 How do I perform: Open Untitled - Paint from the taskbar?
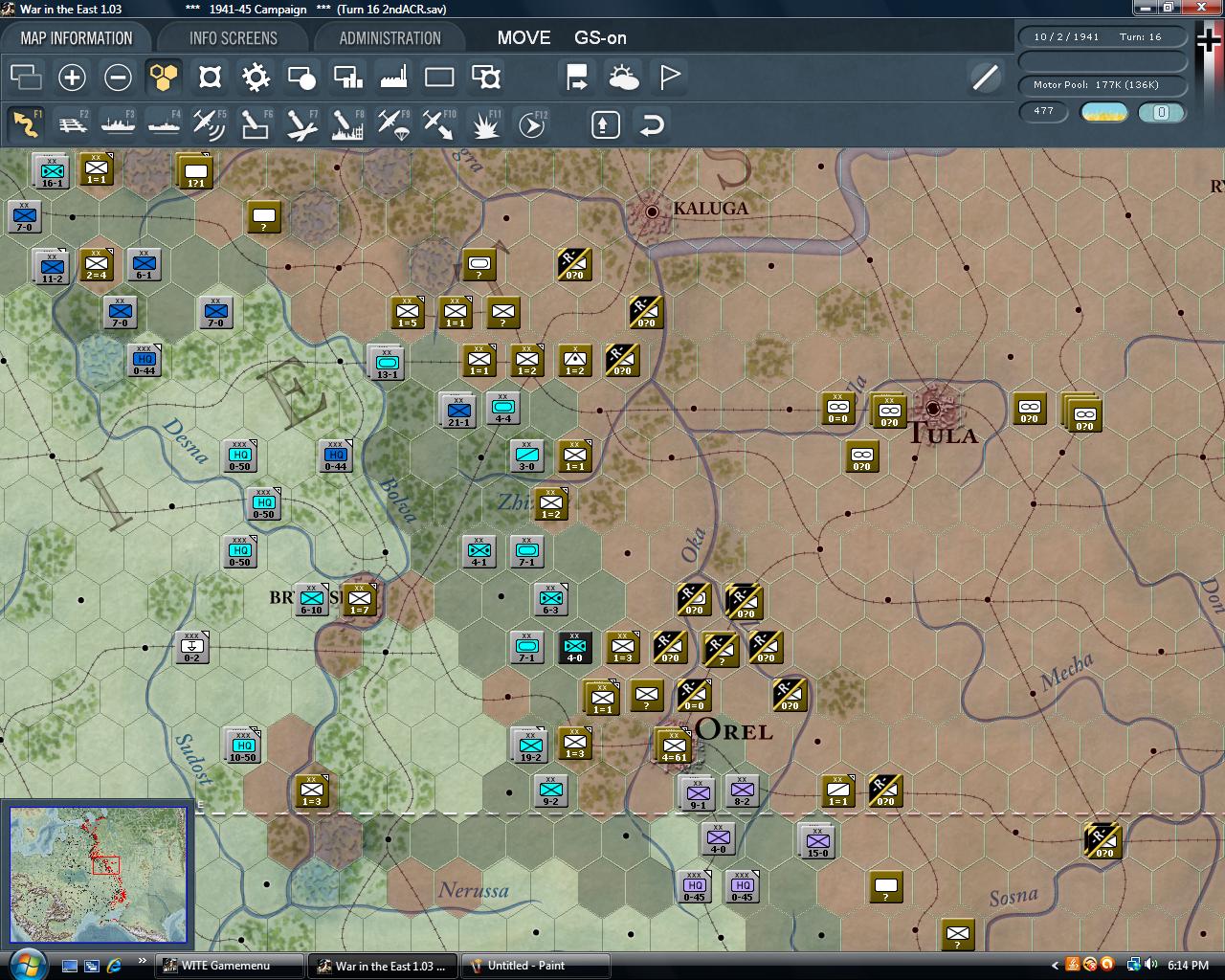pyautogui.click(x=534, y=966)
